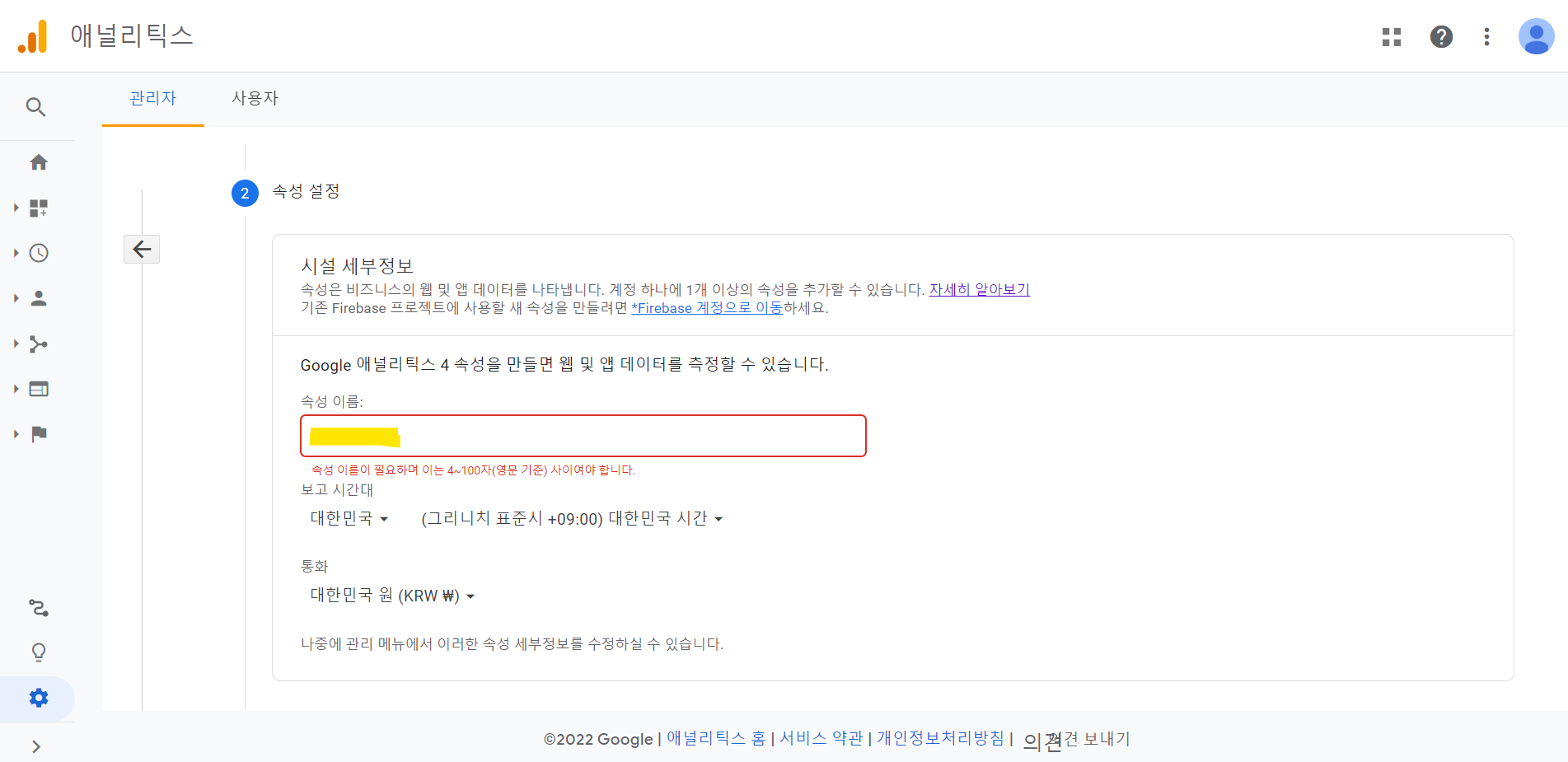Expand the Acquisition section arrow
The image size is (1568, 762).
[x=16, y=344]
